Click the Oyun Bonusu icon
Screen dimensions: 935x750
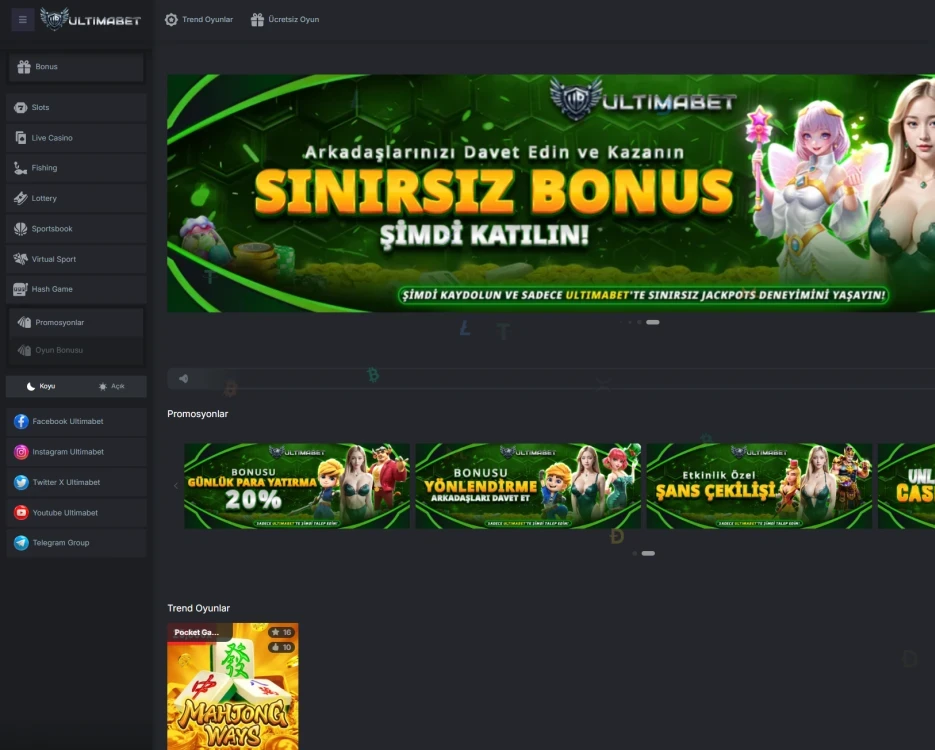(x=24, y=350)
